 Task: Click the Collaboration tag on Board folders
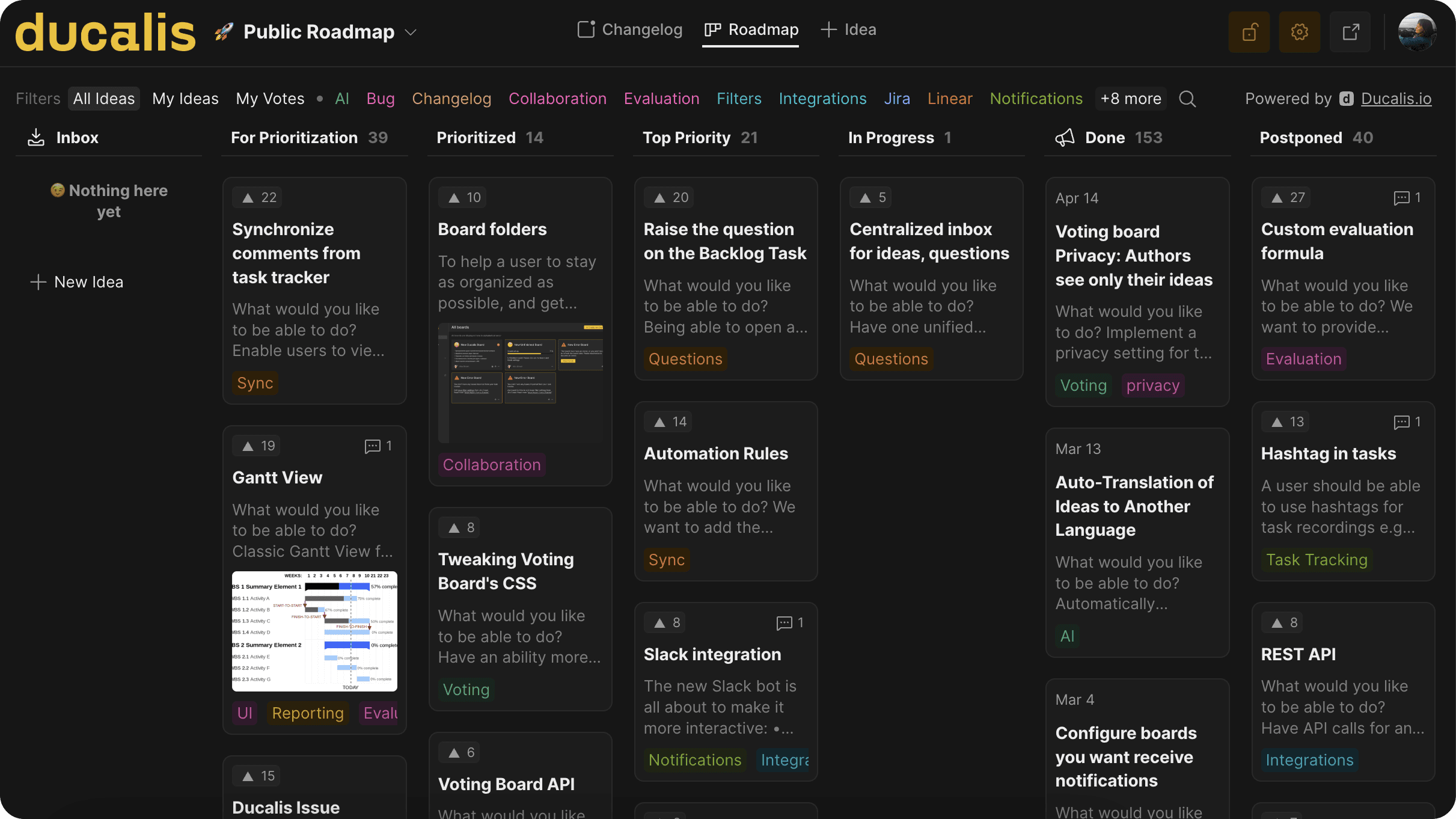click(492, 465)
